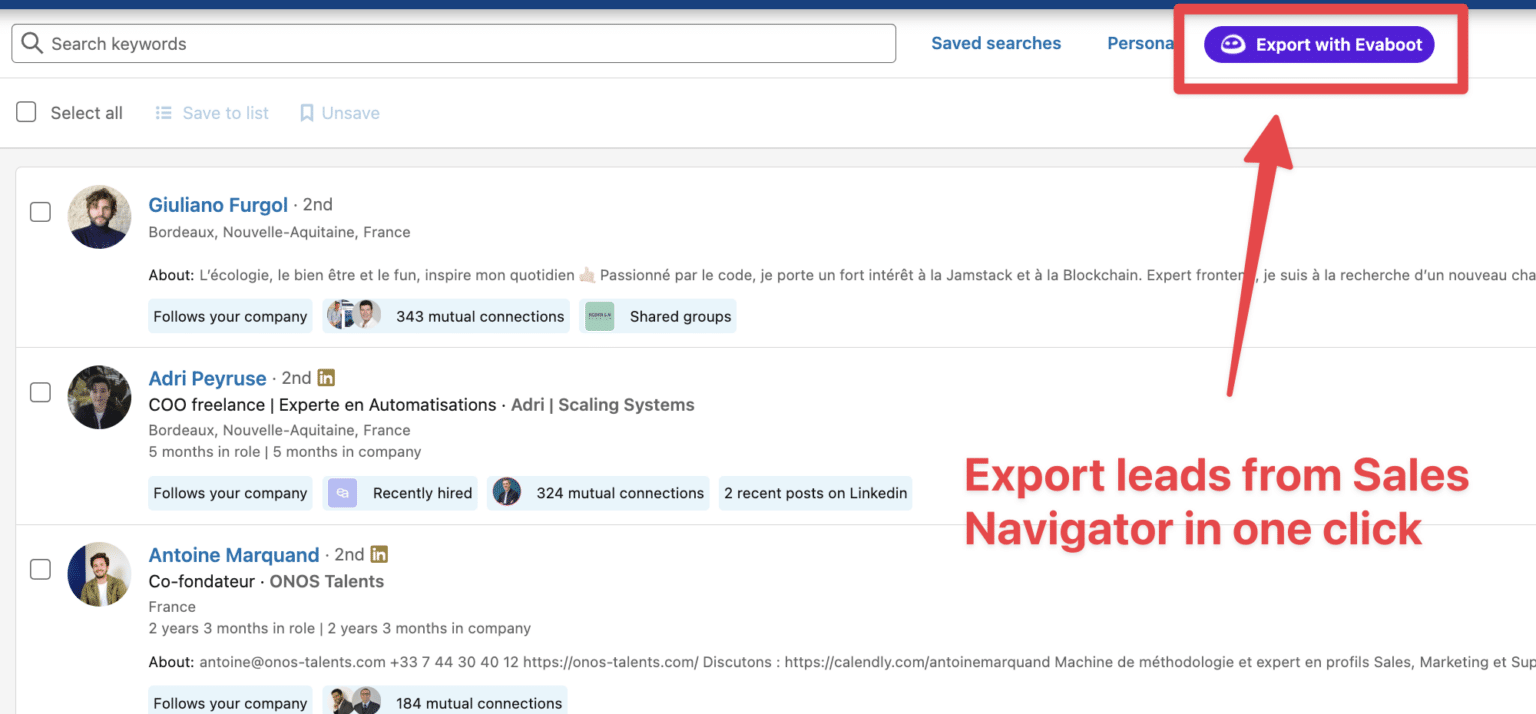Open Saved searches
The image size is (1536, 714).
tap(996, 43)
